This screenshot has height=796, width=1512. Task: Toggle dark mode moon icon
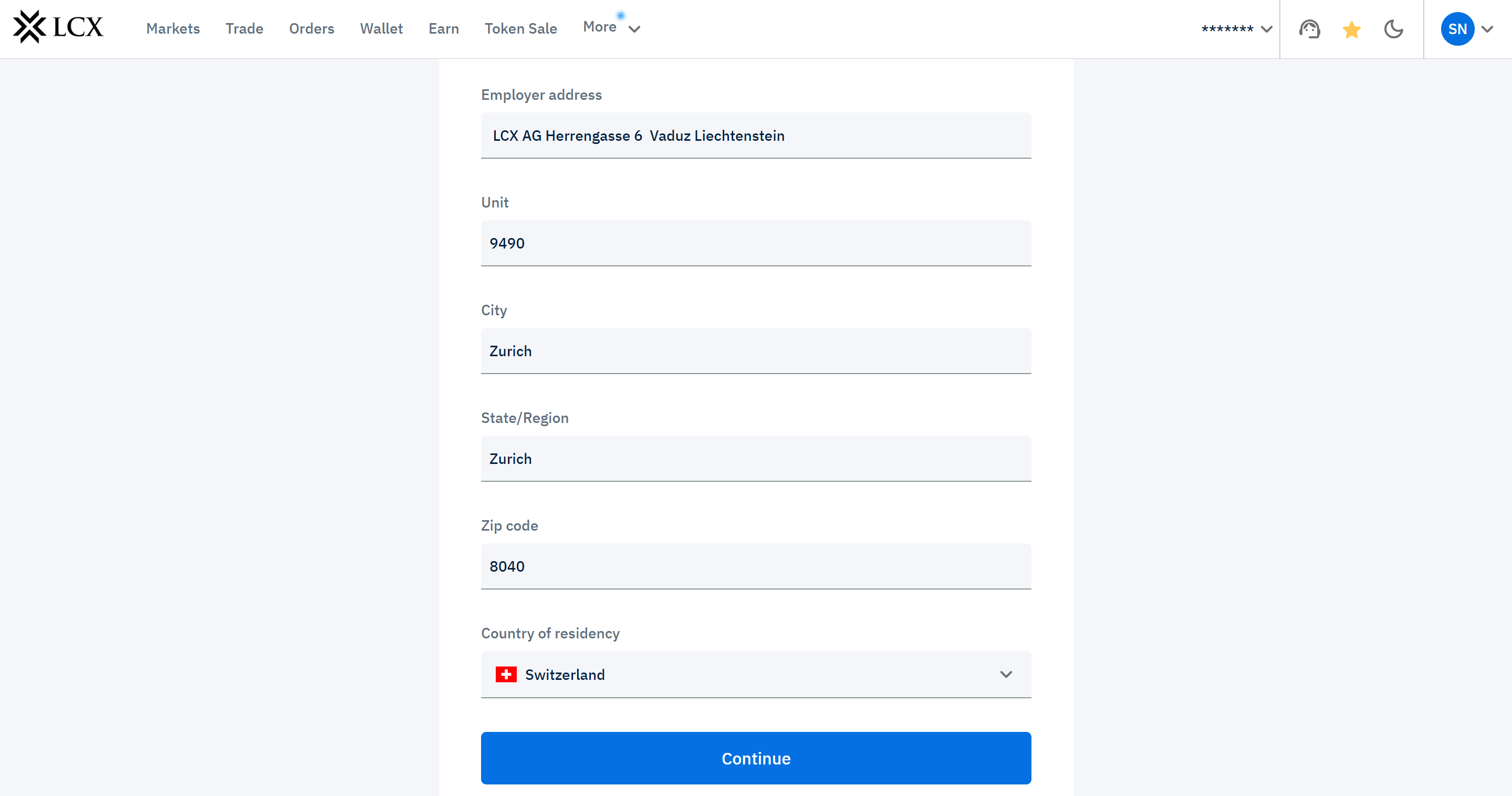1393,29
